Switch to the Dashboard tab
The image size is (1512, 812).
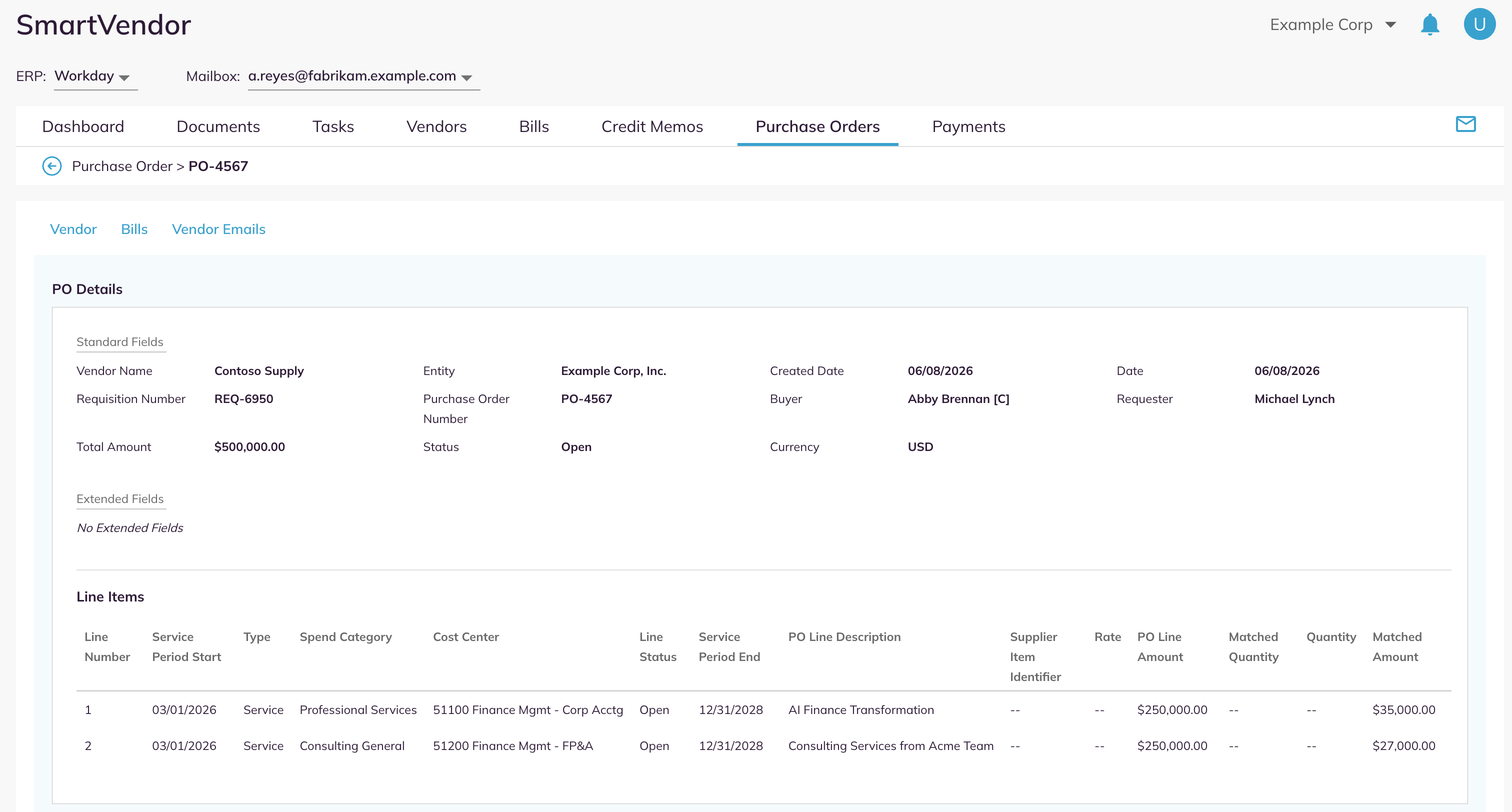click(83, 127)
